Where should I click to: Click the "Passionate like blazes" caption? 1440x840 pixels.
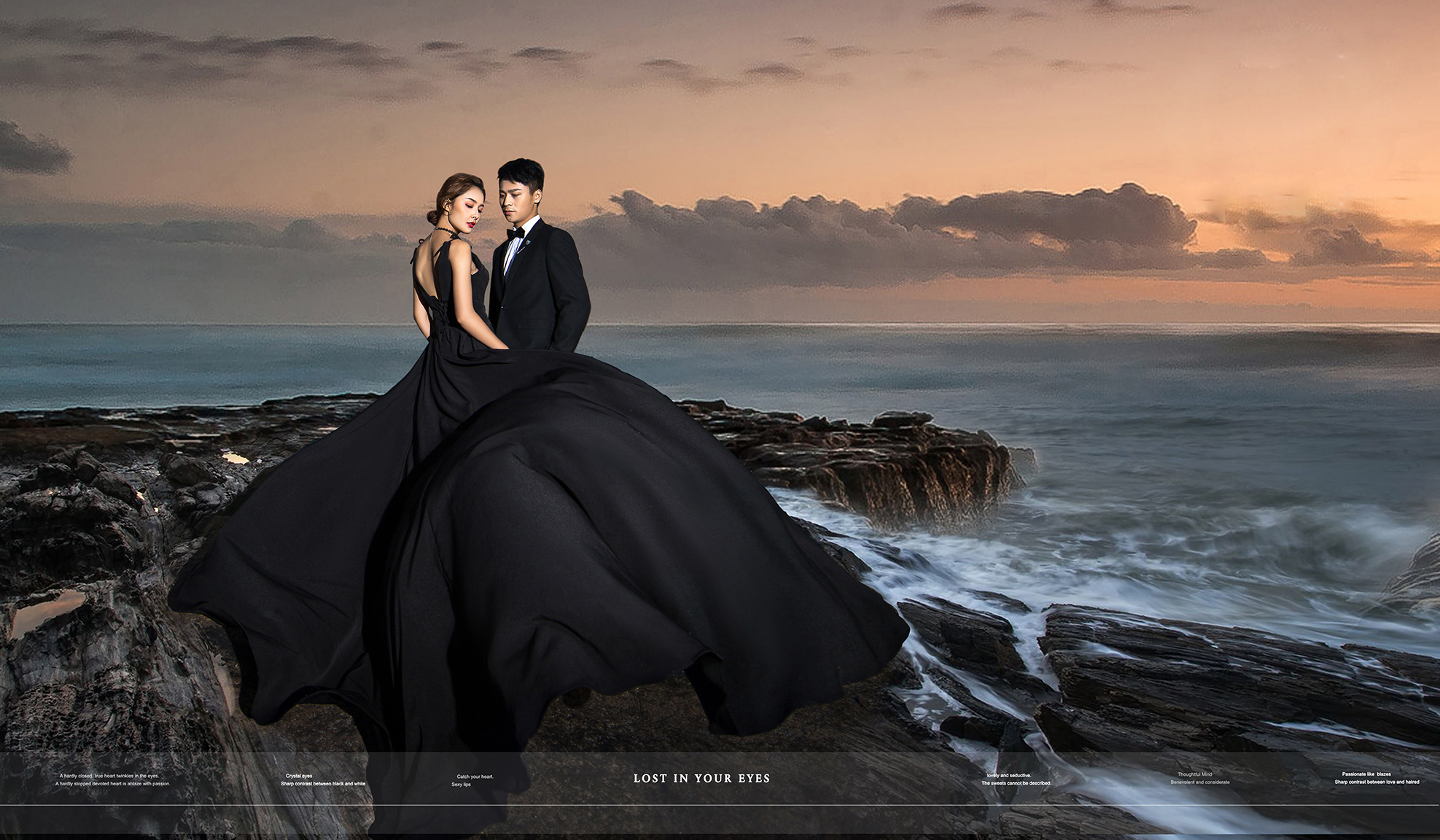[1366, 774]
